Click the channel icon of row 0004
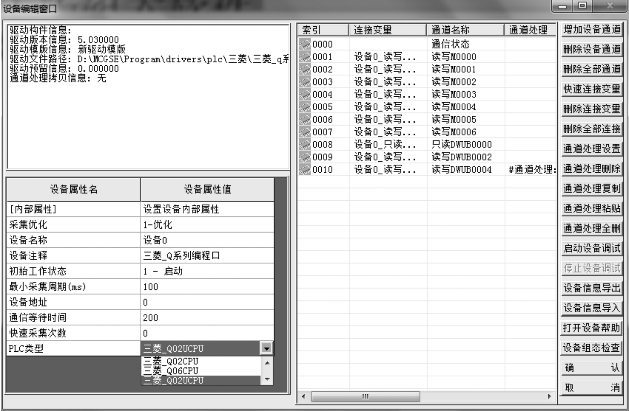Viewport: 629px width, 411px height. [305, 94]
